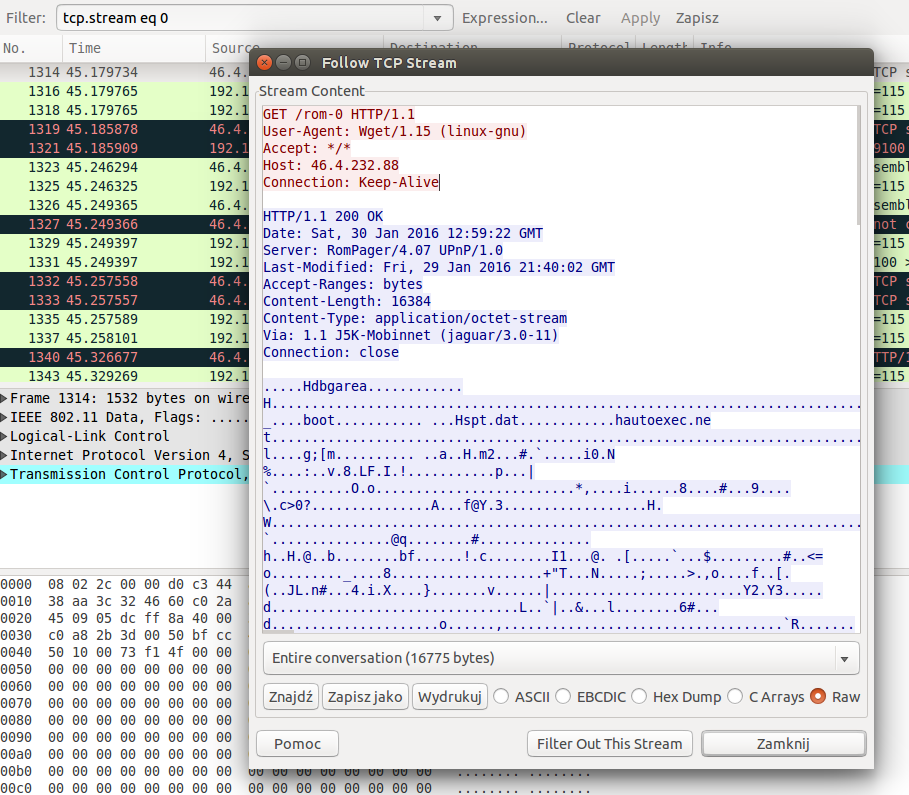Select the C Arrays radio button

pyautogui.click(x=735, y=696)
